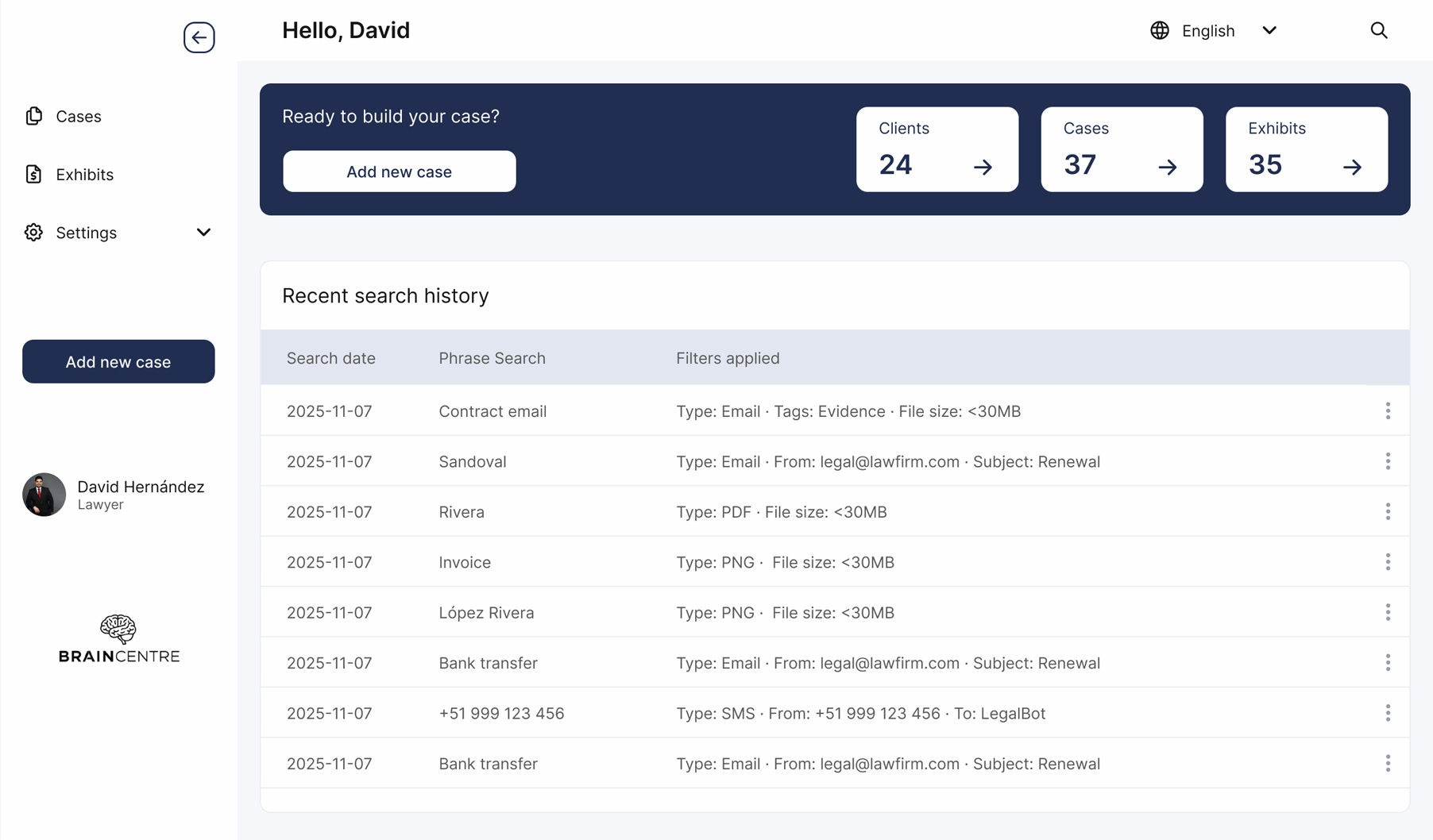Click David Hernández profile avatar

[x=44, y=495]
